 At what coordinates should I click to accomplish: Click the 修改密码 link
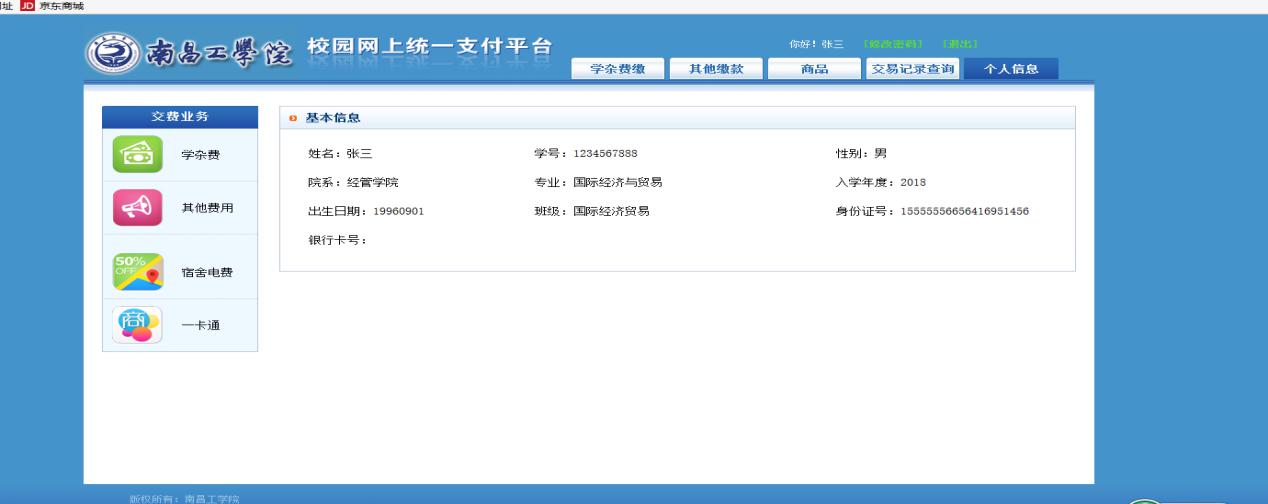click(x=891, y=45)
